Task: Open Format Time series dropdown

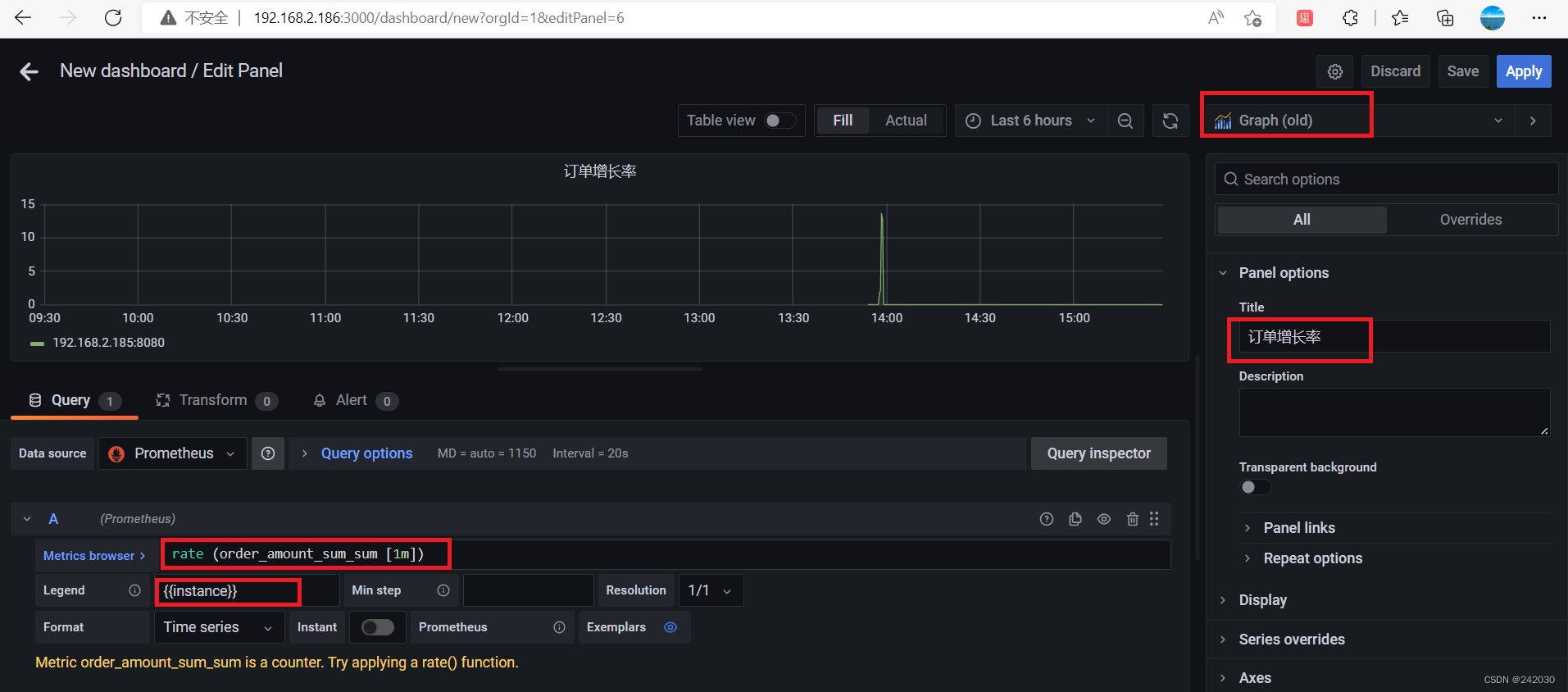Action: (x=219, y=627)
